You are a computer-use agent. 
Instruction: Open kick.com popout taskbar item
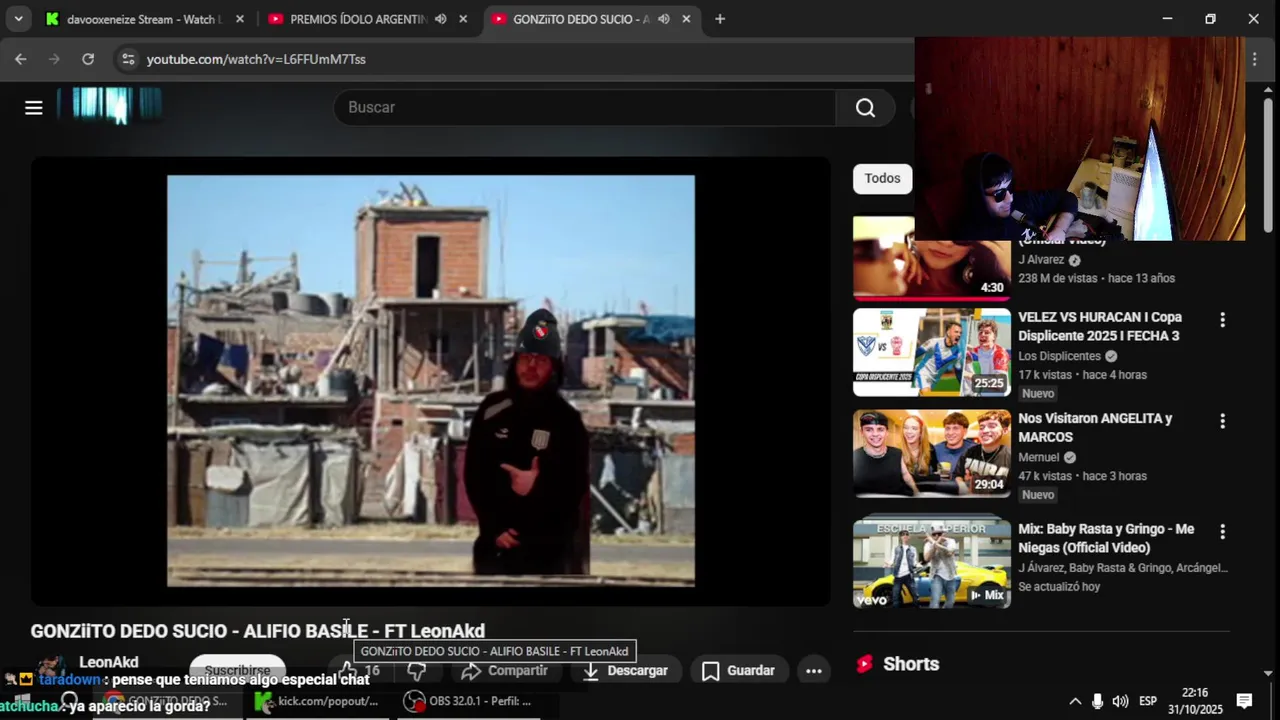(x=318, y=701)
